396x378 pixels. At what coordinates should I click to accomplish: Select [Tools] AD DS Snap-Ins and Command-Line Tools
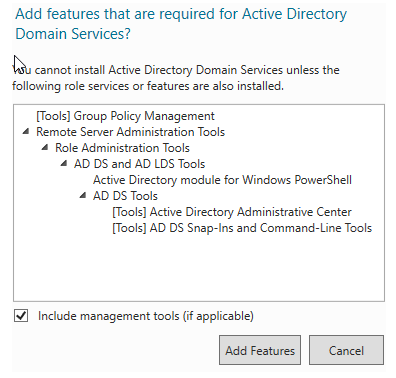click(242, 228)
